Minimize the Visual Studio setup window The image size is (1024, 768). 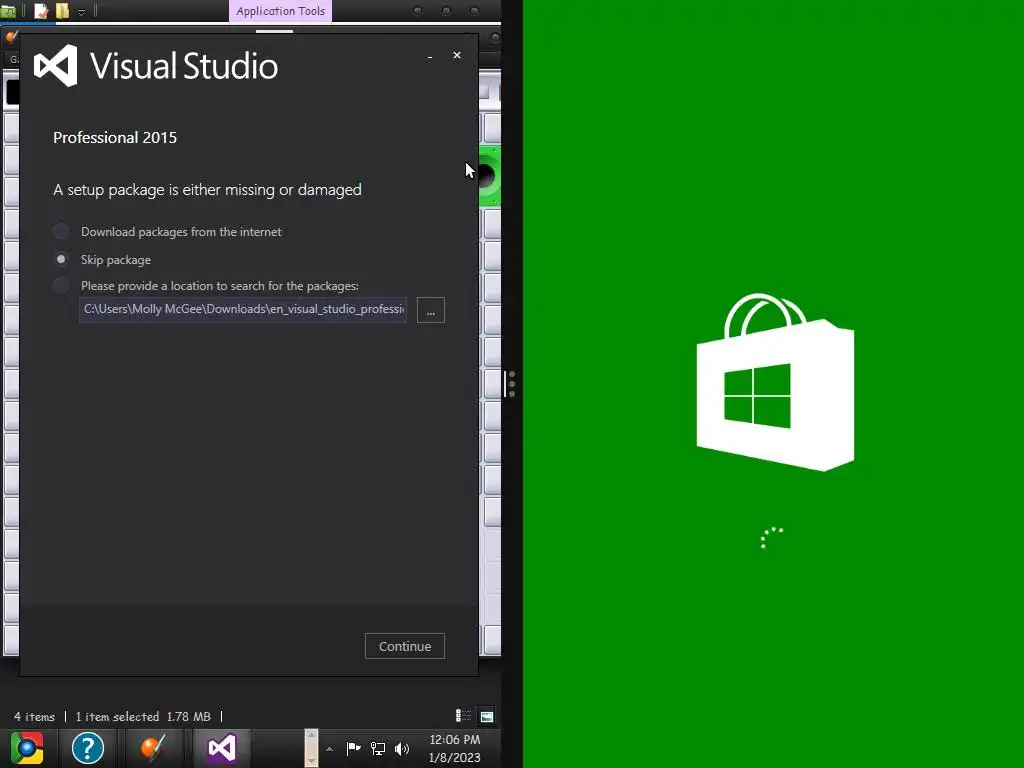tap(430, 56)
